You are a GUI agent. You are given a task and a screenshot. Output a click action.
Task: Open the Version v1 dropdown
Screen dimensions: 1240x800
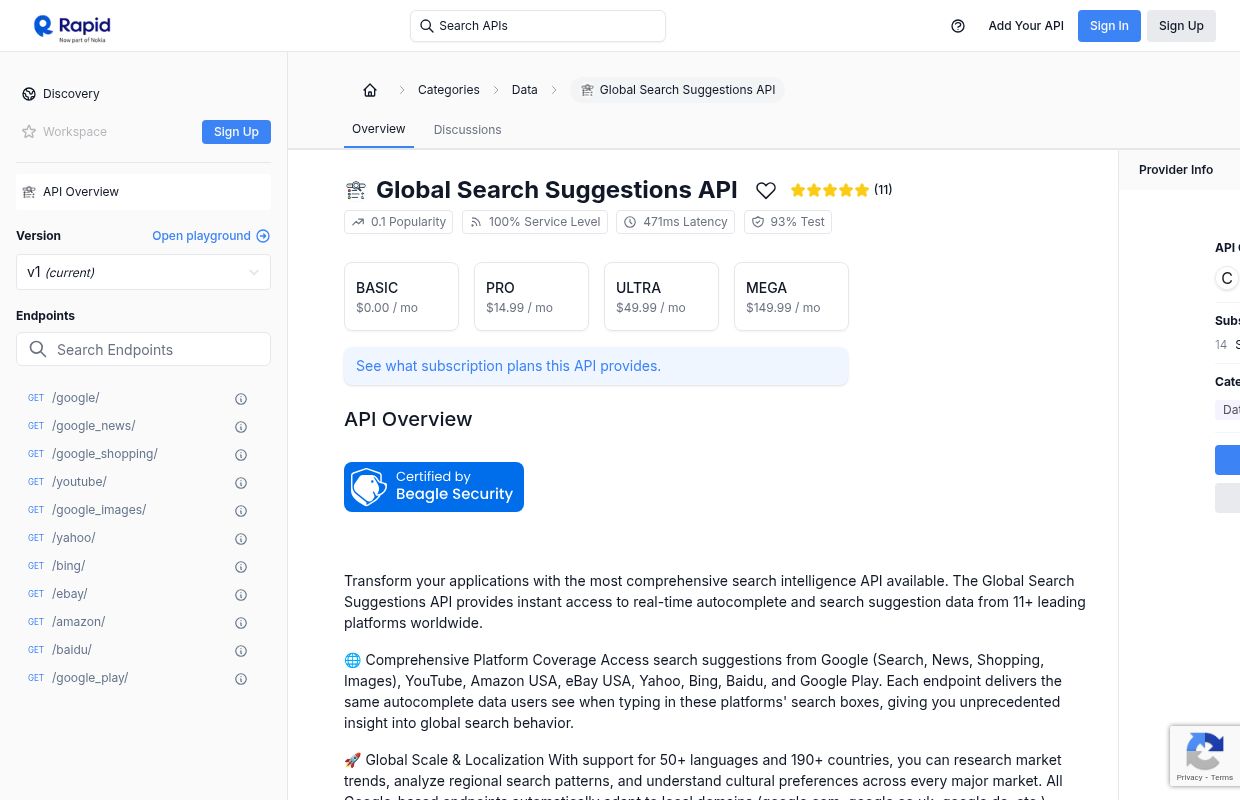click(x=143, y=272)
